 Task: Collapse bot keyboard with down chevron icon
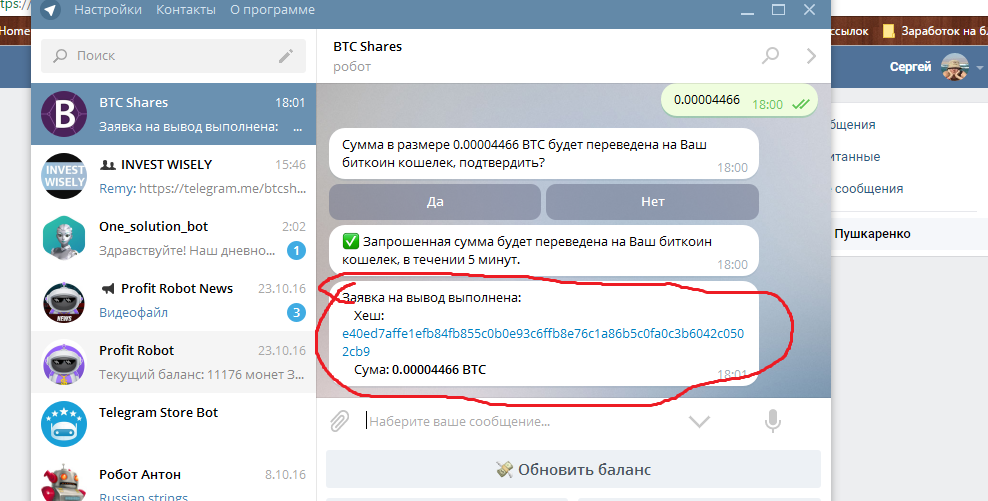click(699, 421)
